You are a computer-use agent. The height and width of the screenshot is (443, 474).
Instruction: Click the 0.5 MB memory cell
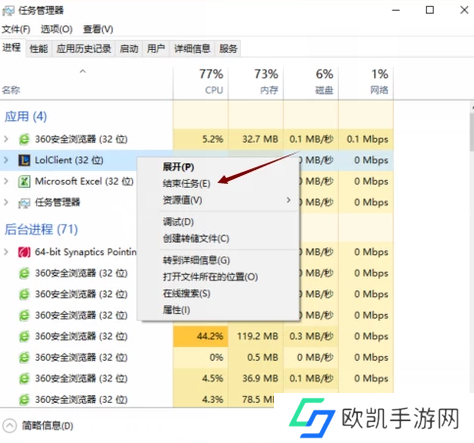pyautogui.click(x=256, y=358)
